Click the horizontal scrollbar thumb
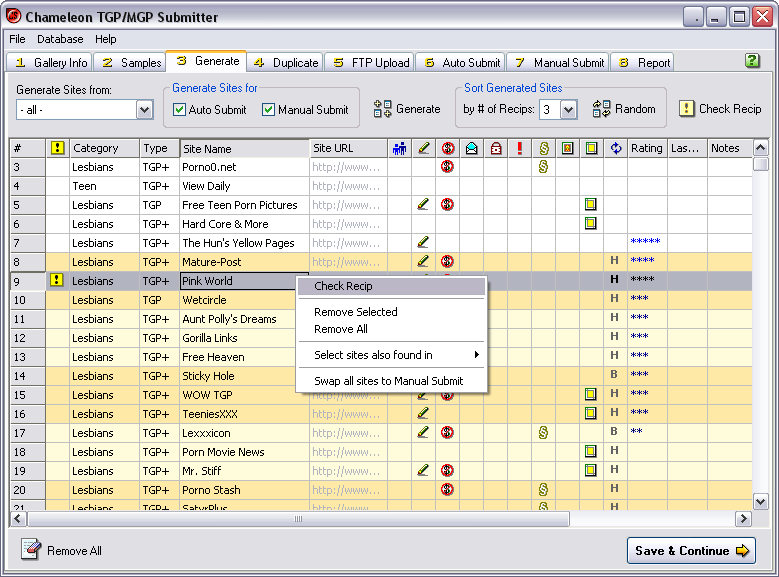The image size is (779, 577). coord(299,519)
